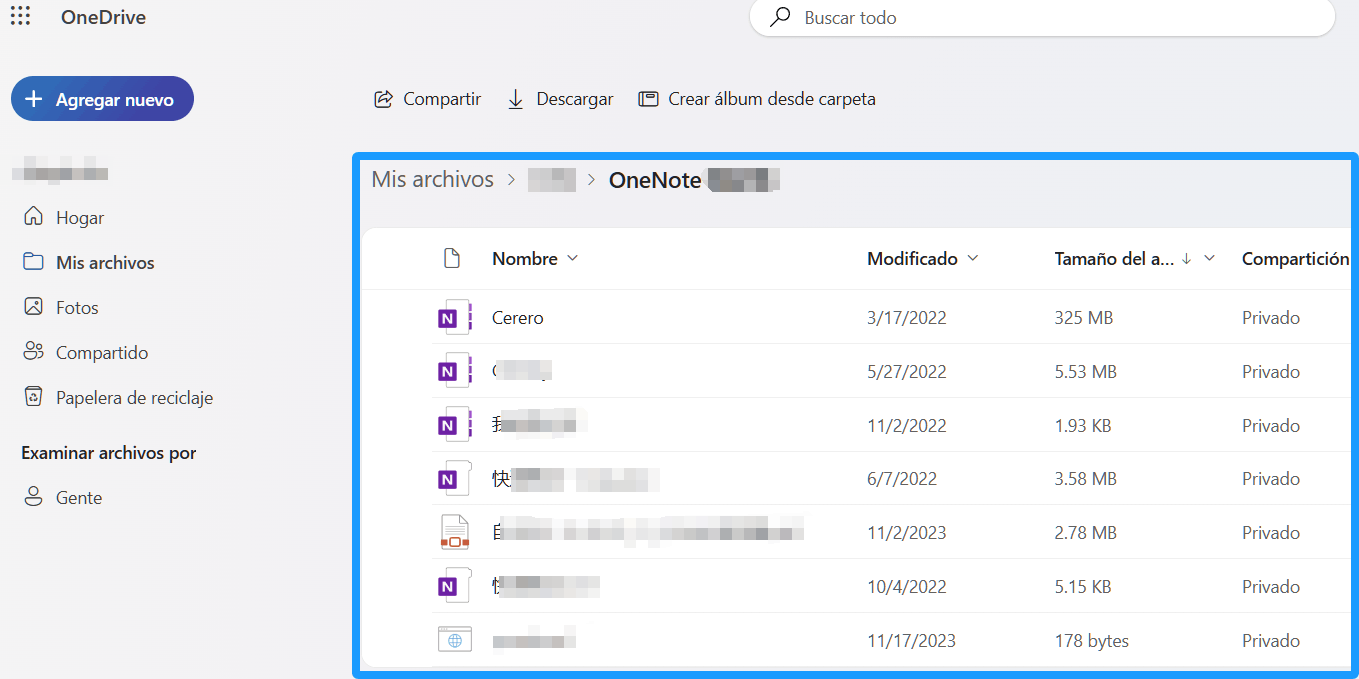Click the 178 bytes size cell
This screenshot has height=679, width=1359.
[x=1091, y=640]
